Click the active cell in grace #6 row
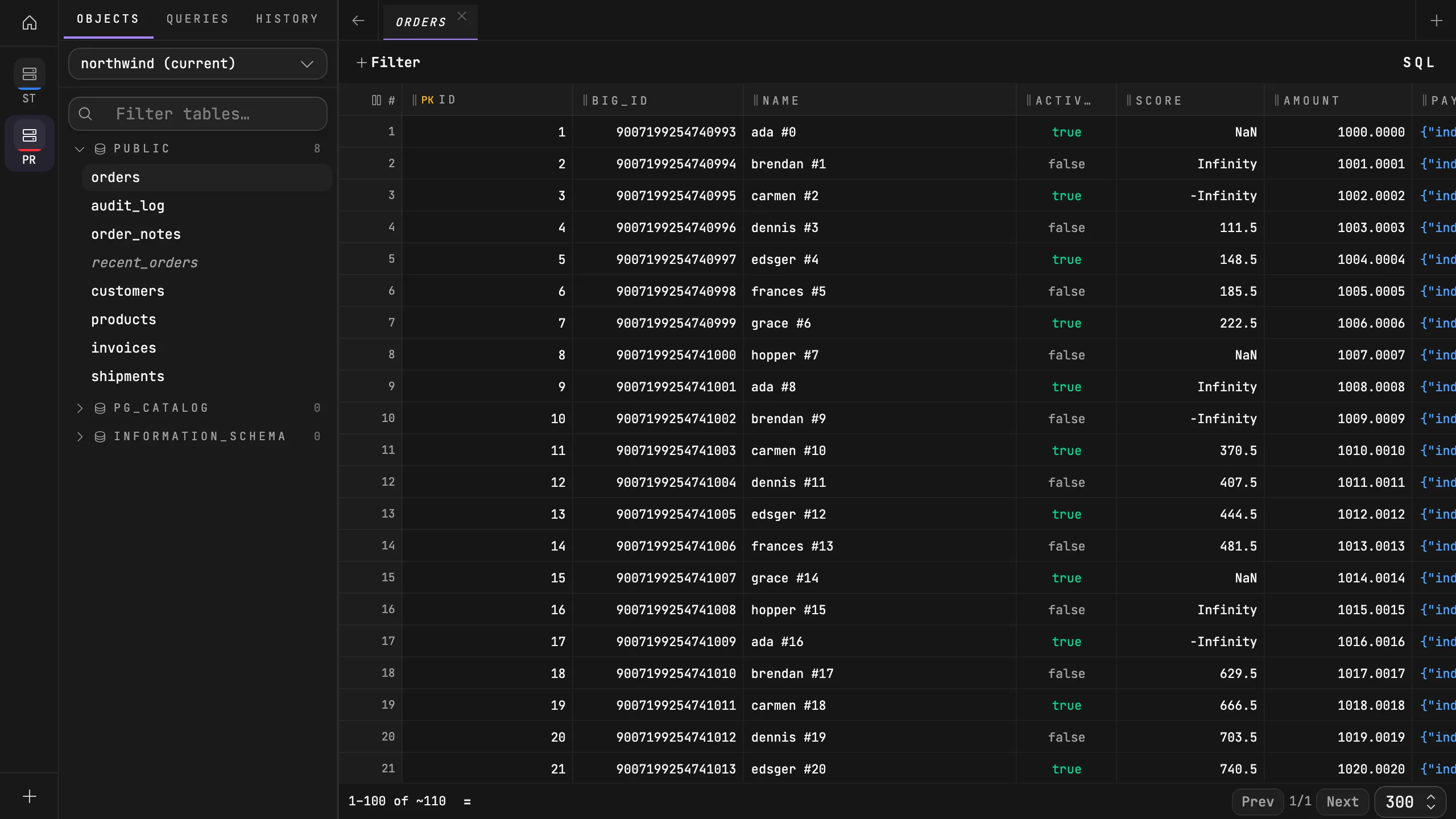Screen dimensions: 1456x819 (x=1067, y=323)
